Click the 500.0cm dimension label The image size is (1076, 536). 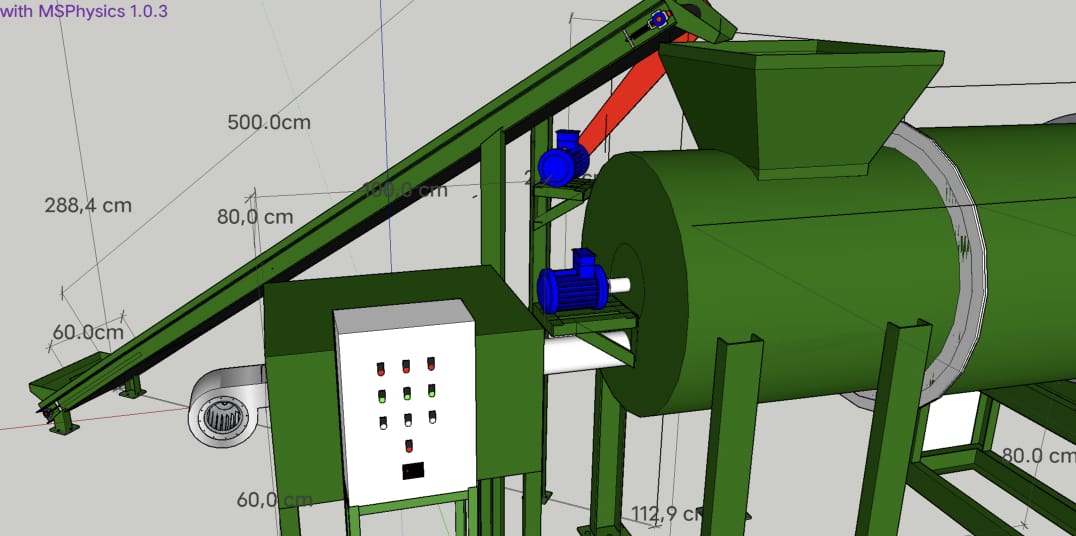269,123
